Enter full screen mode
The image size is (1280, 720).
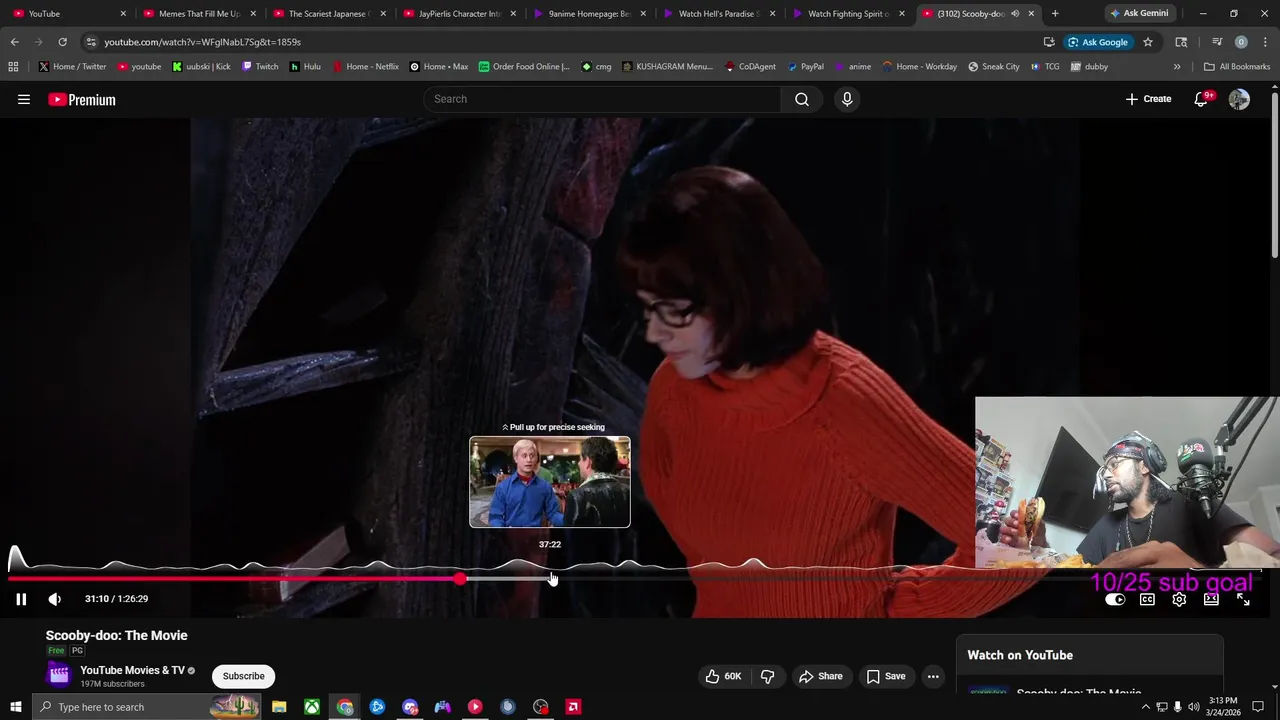click(x=1243, y=599)
